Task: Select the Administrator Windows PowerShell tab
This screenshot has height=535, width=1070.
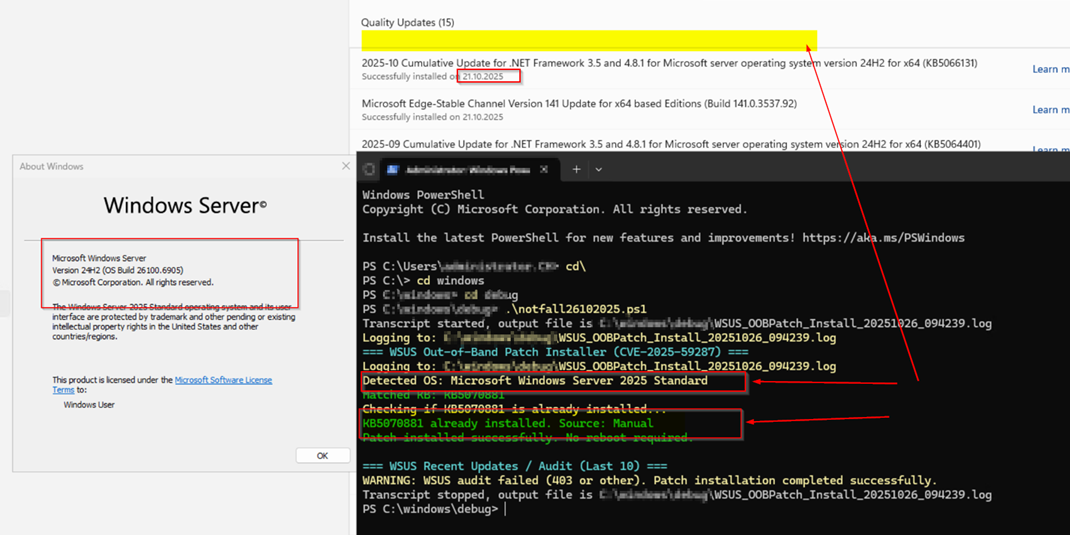Action: 467,170
